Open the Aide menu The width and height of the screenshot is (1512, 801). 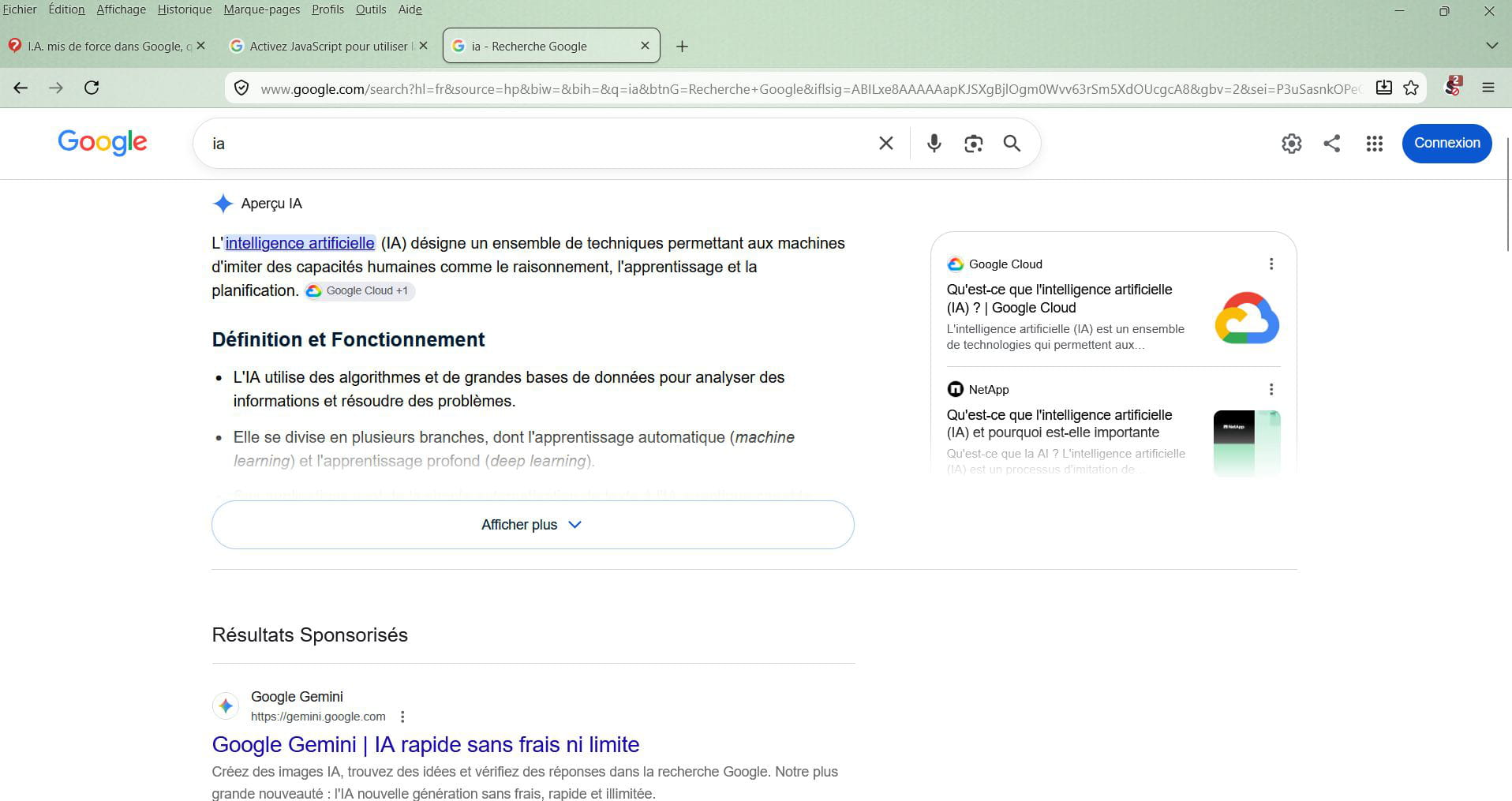(x=410, y=9)
